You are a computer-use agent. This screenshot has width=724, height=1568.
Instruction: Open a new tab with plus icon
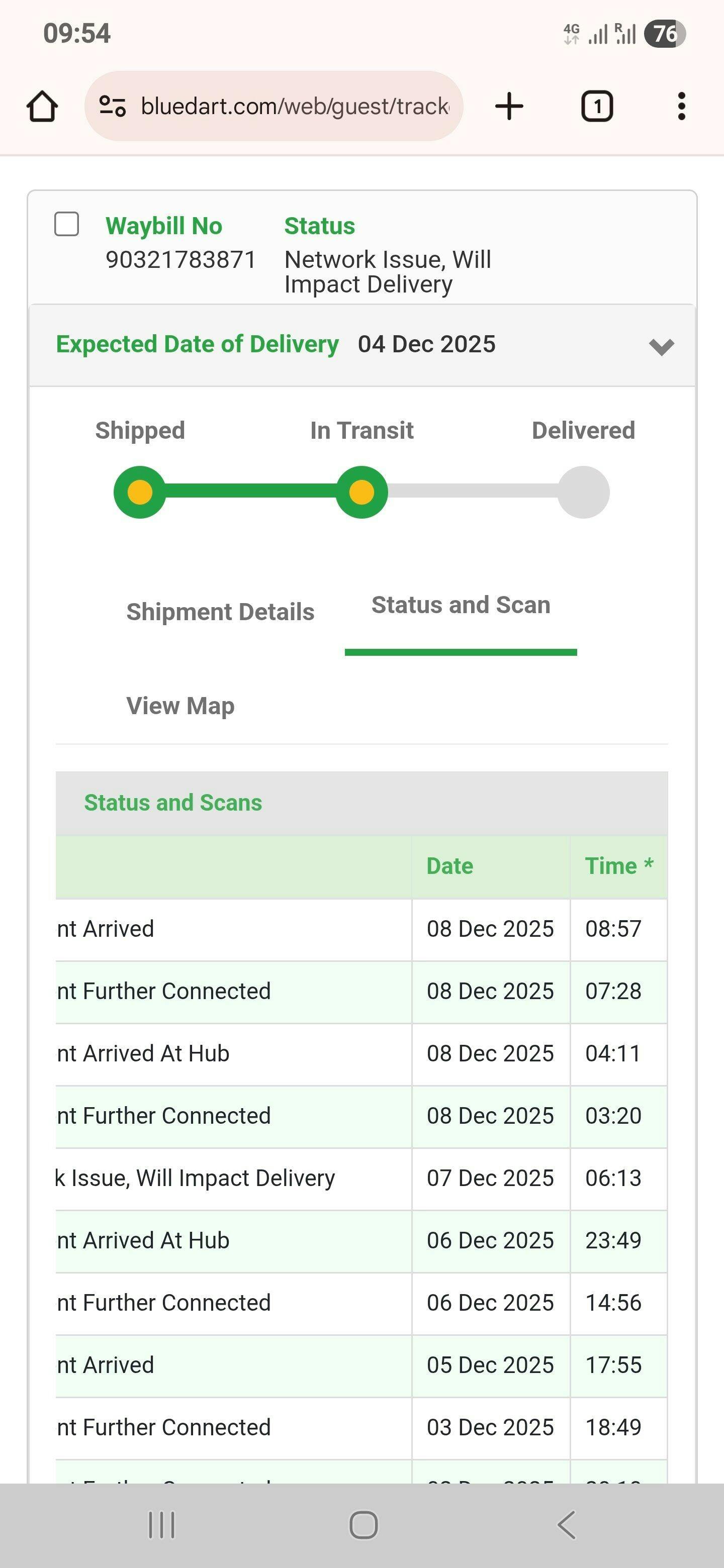pos(509,107)
